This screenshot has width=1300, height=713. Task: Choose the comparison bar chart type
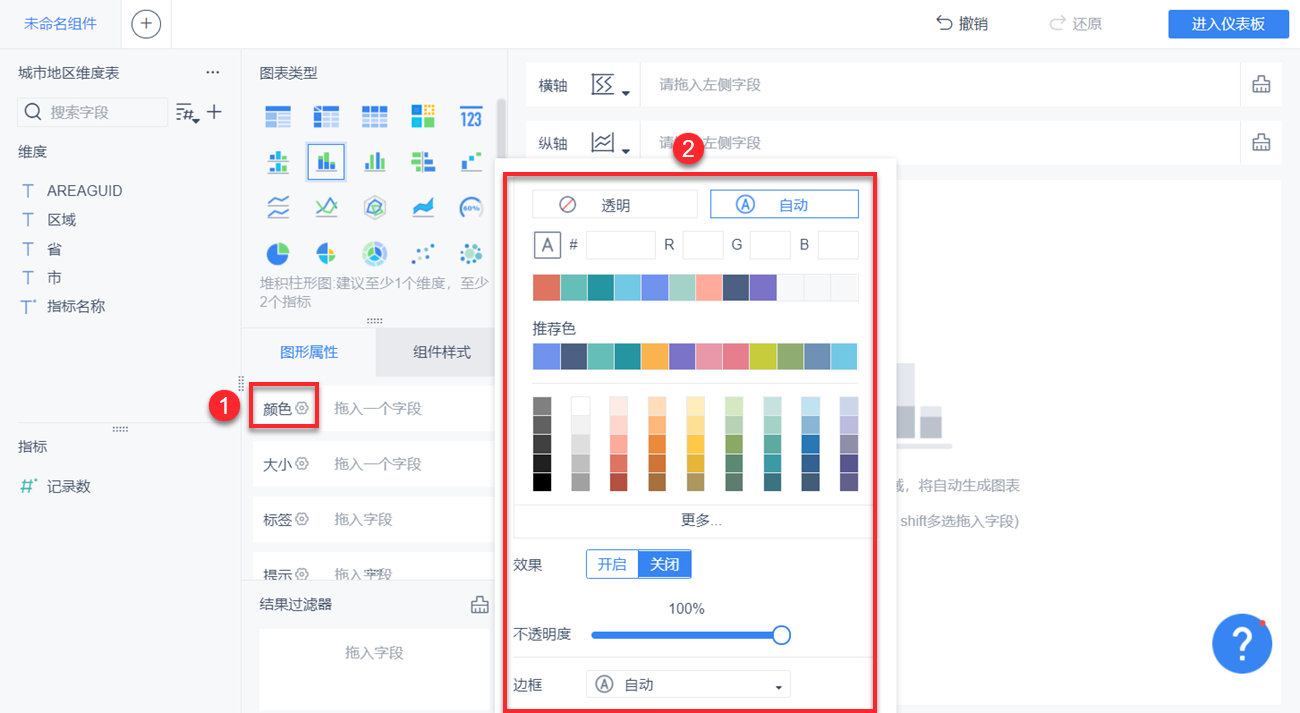[x=423, y=161]
